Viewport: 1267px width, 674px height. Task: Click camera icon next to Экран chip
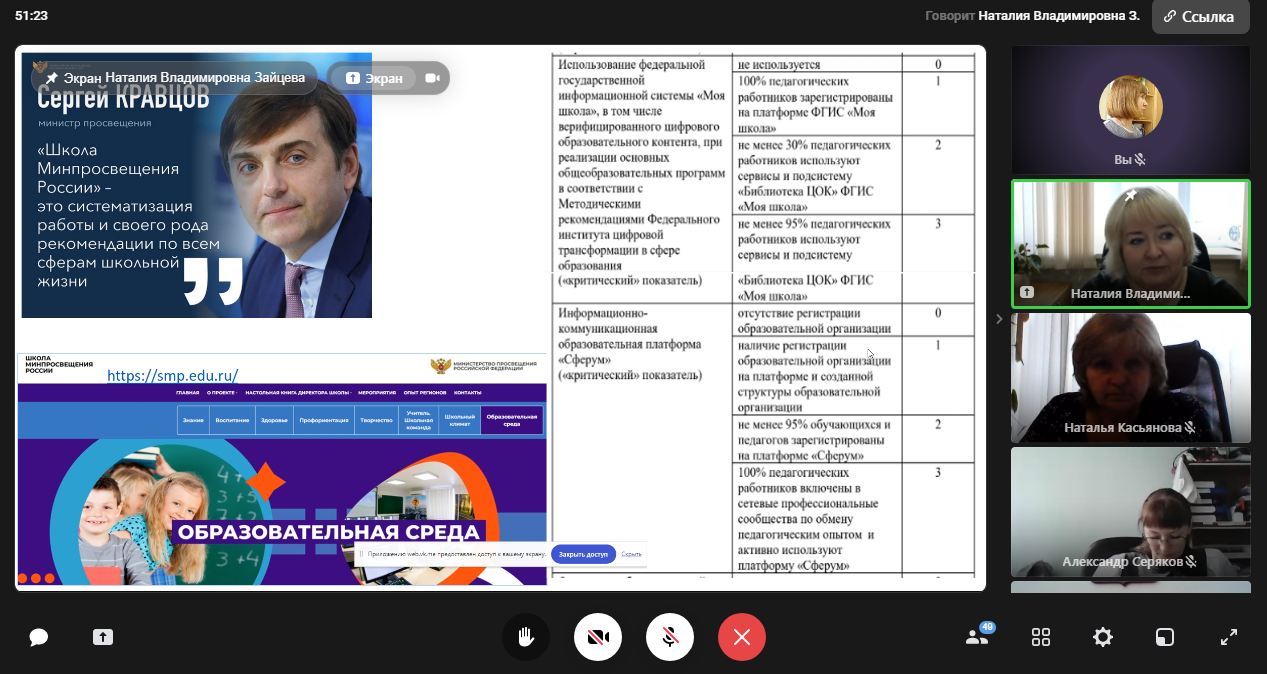433,78
